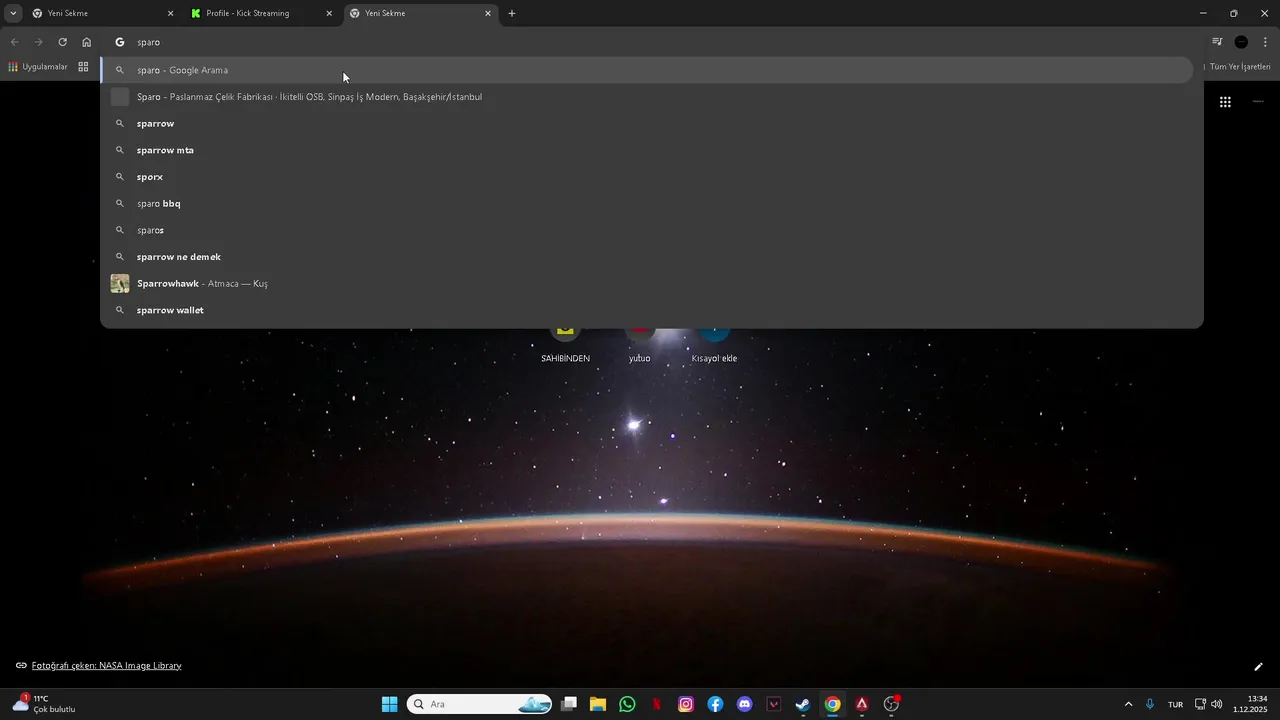Viewport: 1280px width, 720px height.
Task: Open the yutuo shortcut
Action: [x=640, y=345]
